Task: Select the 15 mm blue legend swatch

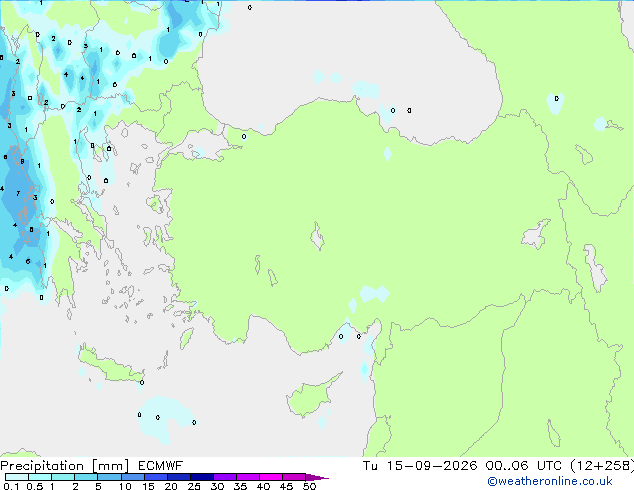Action: 155,477
